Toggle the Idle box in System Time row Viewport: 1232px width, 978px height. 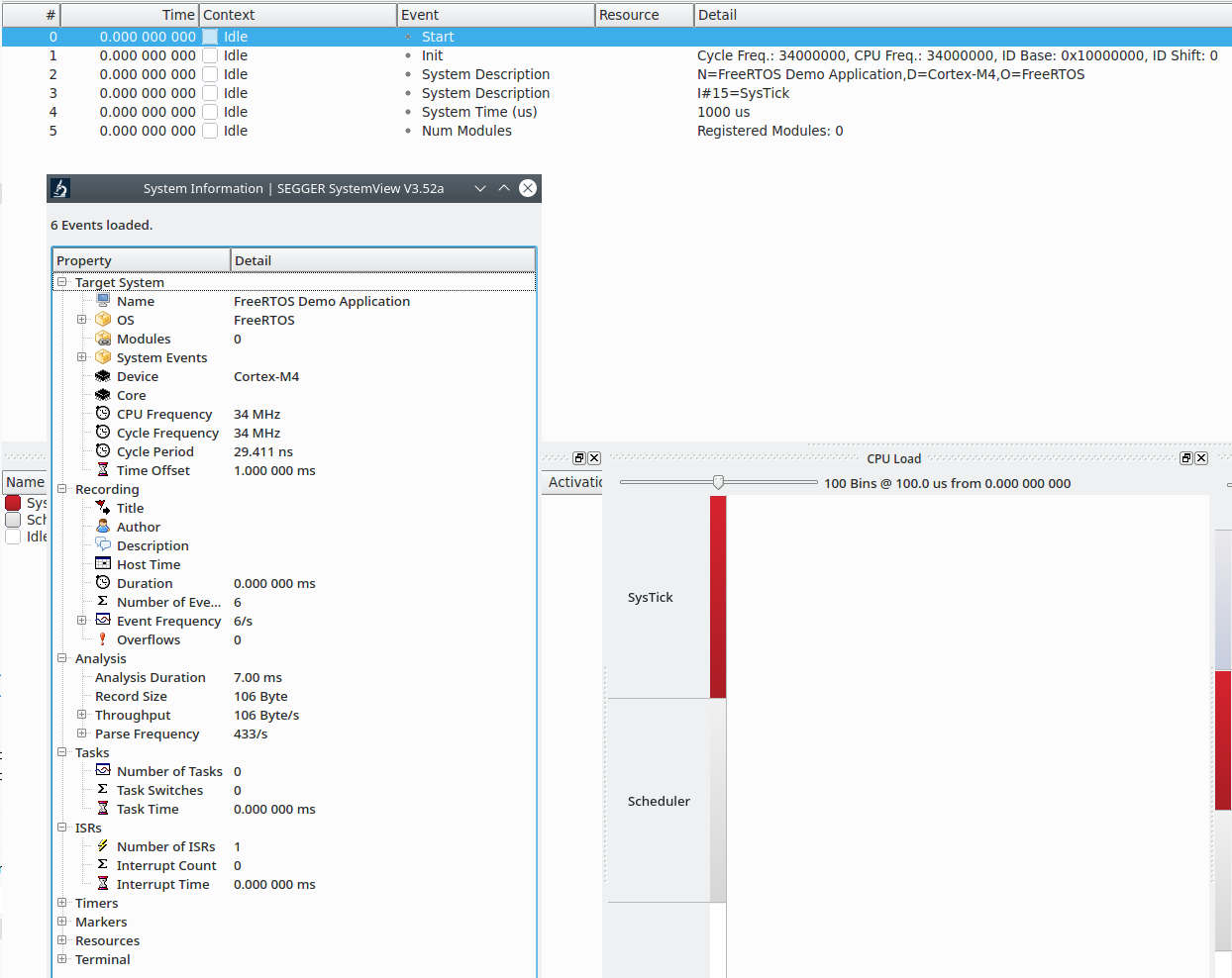click(210, 112)
